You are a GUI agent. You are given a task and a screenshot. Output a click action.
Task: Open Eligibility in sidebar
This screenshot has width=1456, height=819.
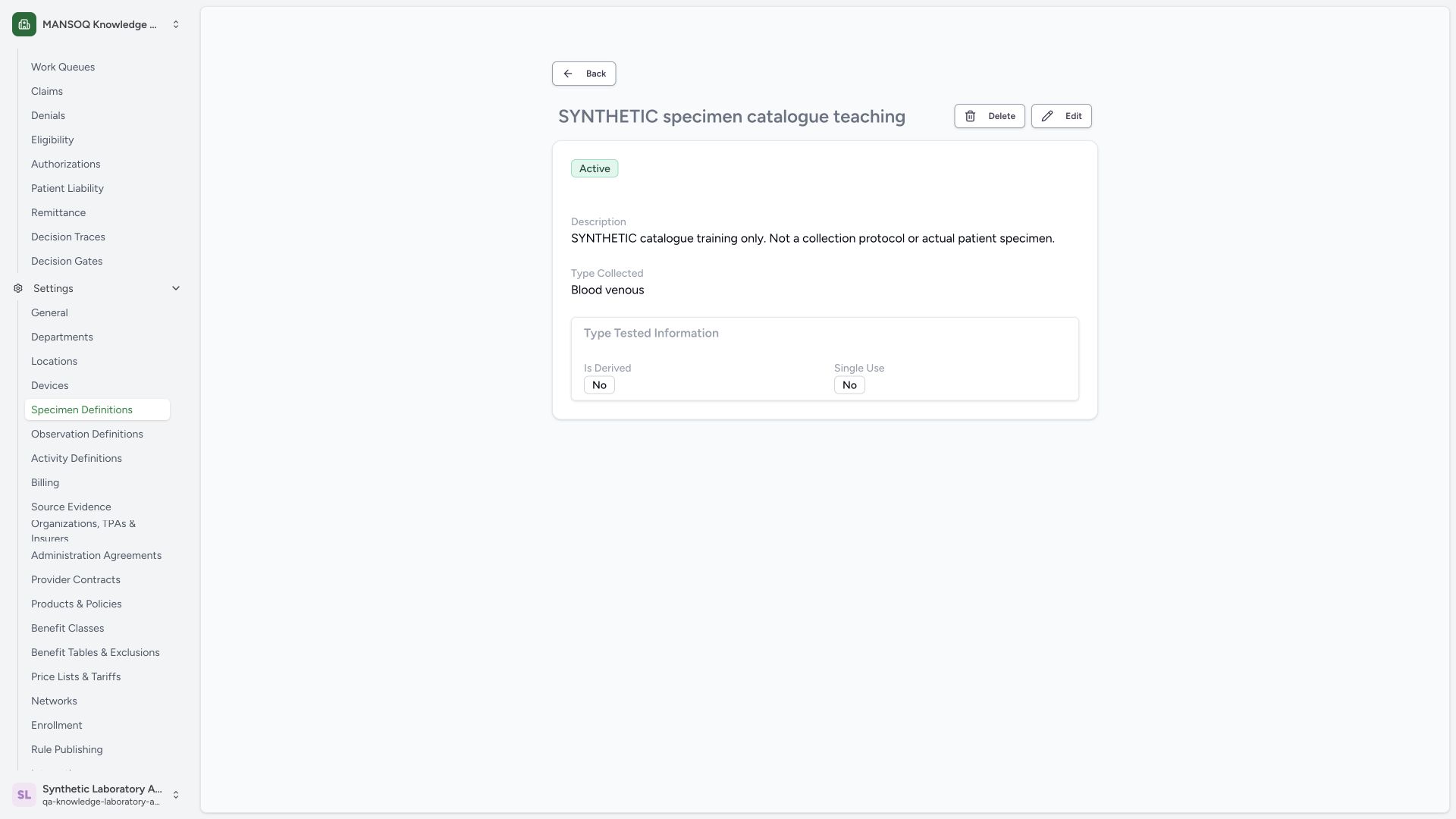(x=97, y=140)
